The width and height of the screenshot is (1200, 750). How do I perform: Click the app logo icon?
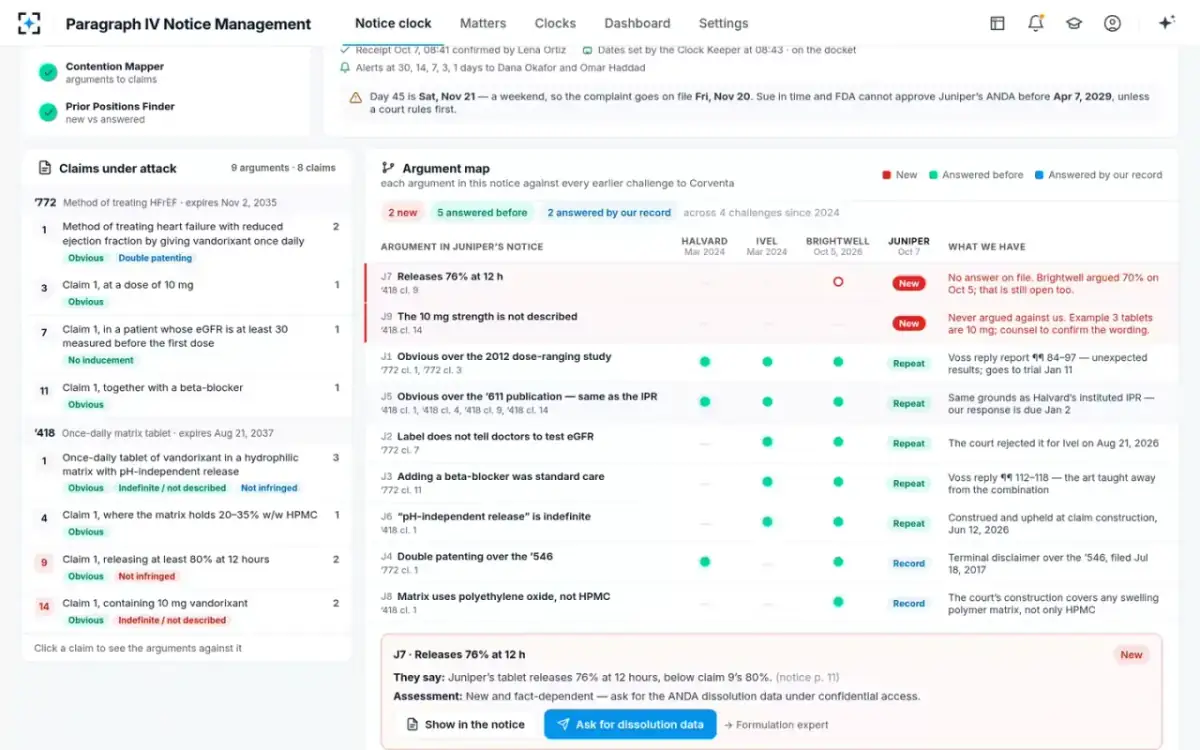coord(30,23)
